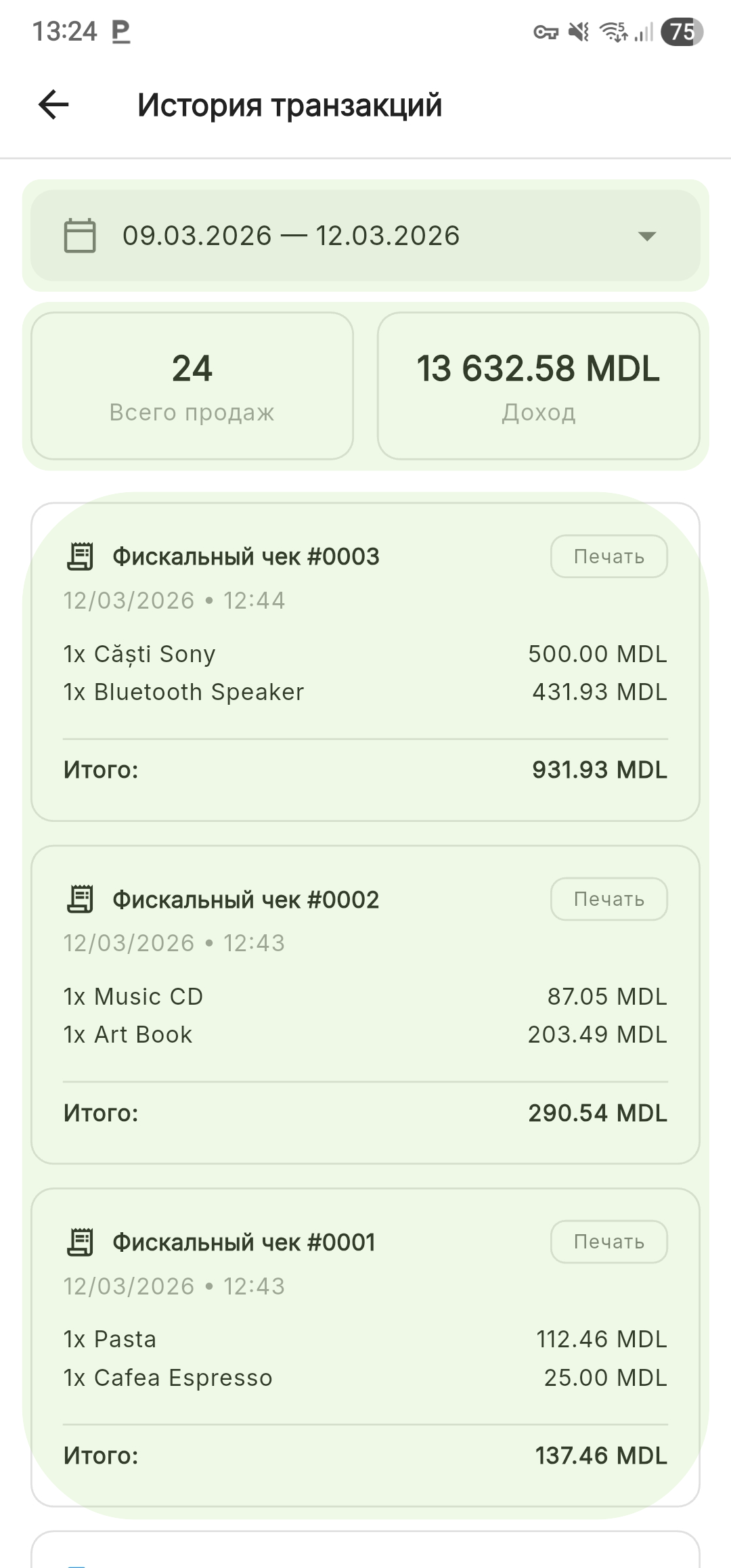This screenshot has width=731, height=1568.
Task: Tap the Wi-Fi status icon
Action: click(613, 32)
